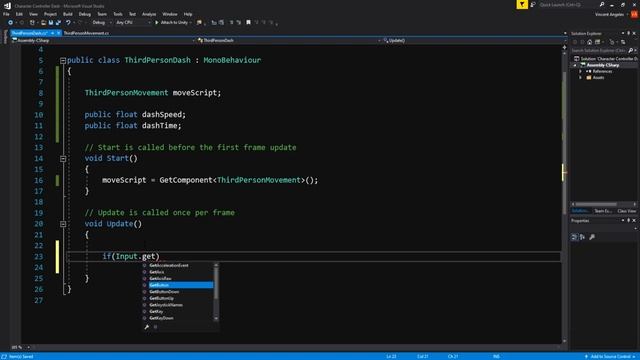Click the feedback person icon near Quick Launch
Image resolution: width=640 pixels, height=360 pixels.
533,4
